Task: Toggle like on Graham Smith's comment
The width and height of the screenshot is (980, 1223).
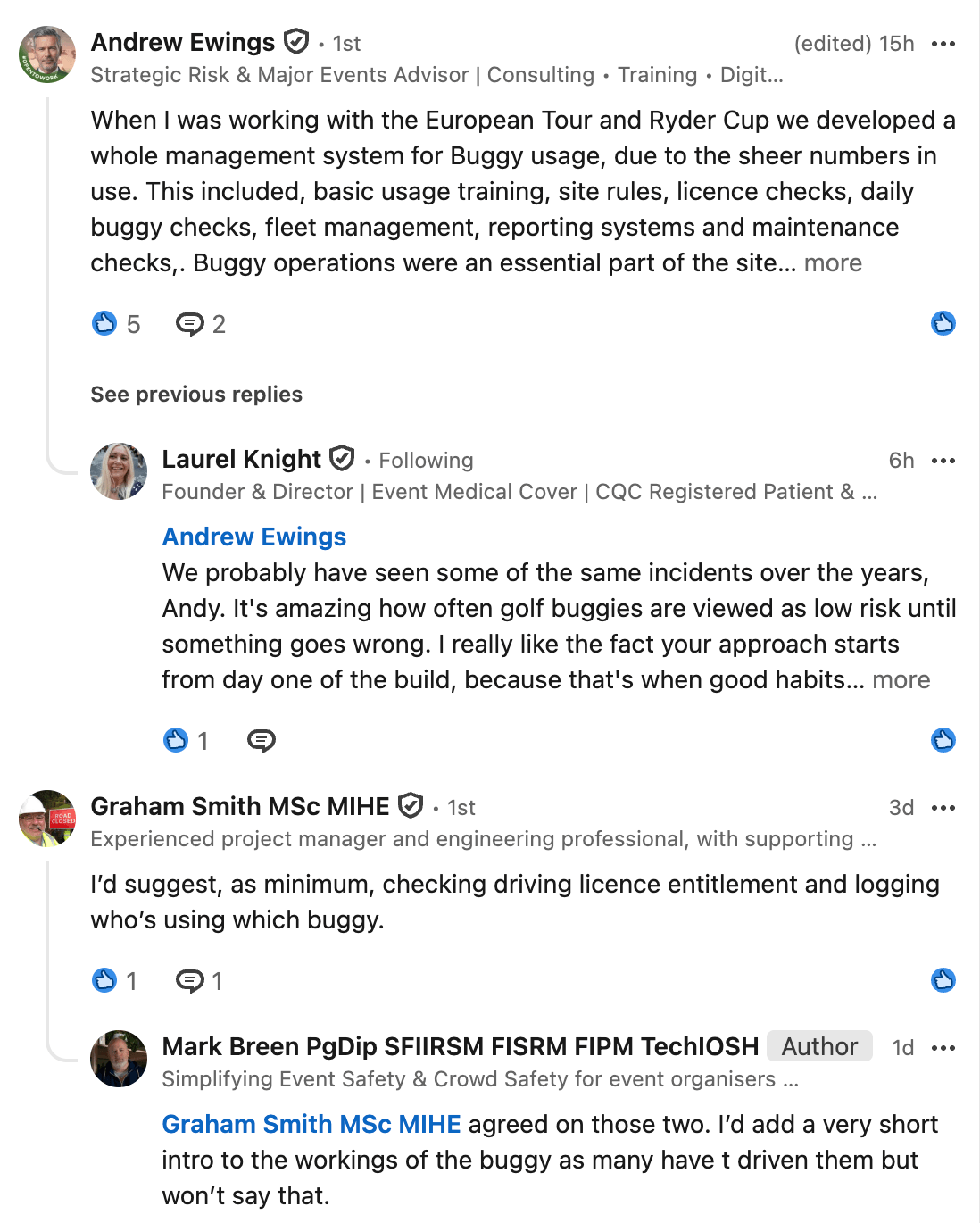Action: point(943,980)
